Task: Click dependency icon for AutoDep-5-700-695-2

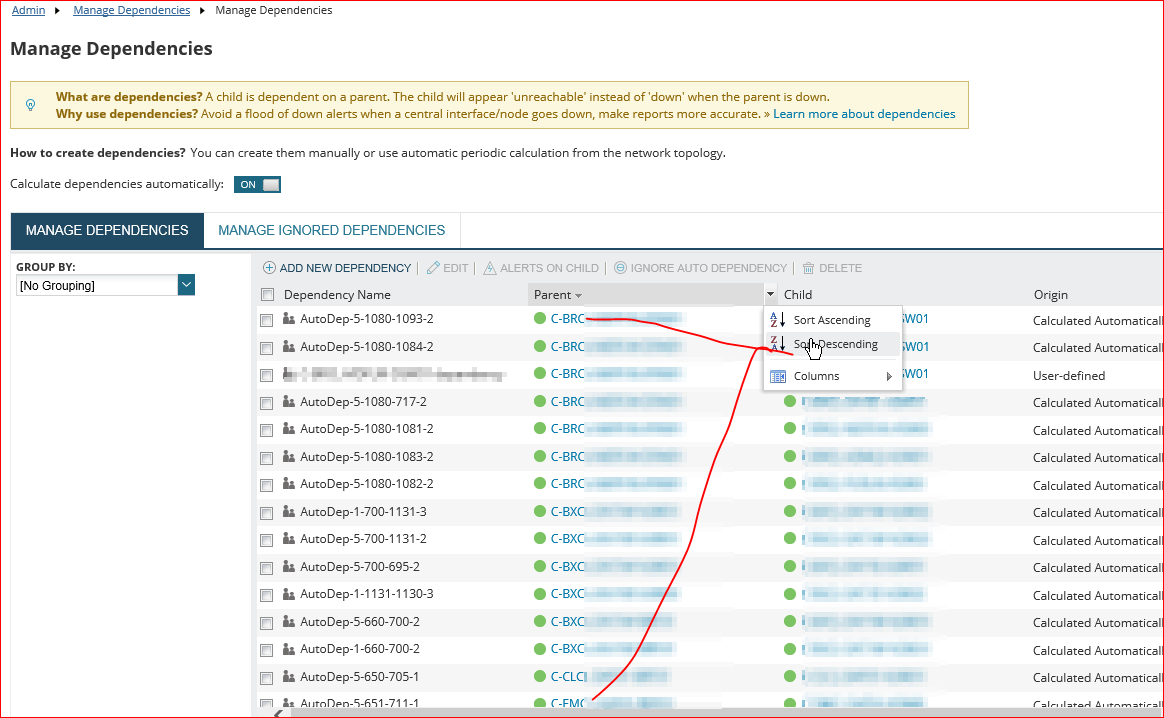Action: [x=289, y=567]
